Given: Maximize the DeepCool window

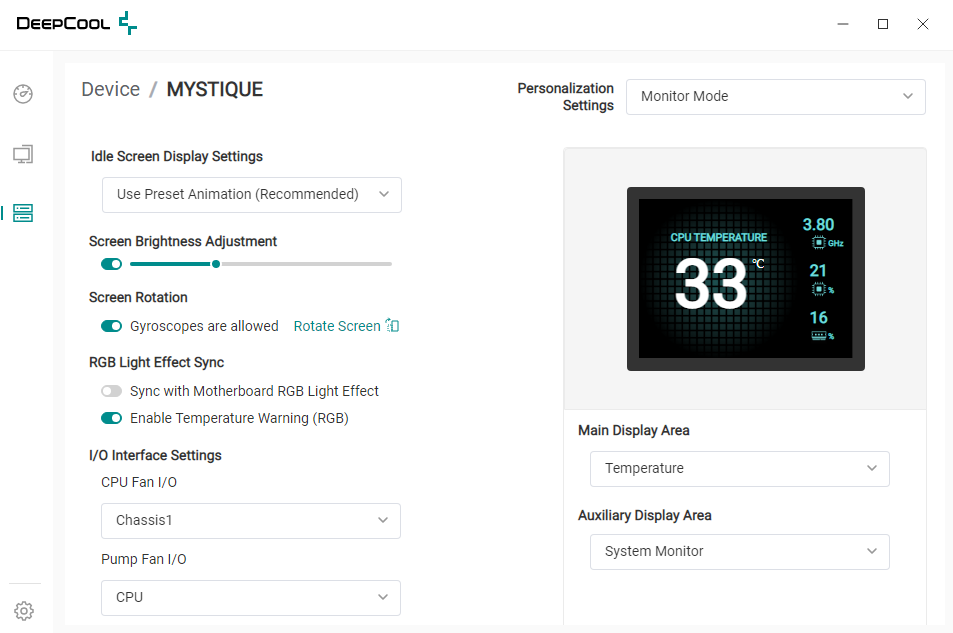Looking at the screenshot, I should click(x=883, y=24).
